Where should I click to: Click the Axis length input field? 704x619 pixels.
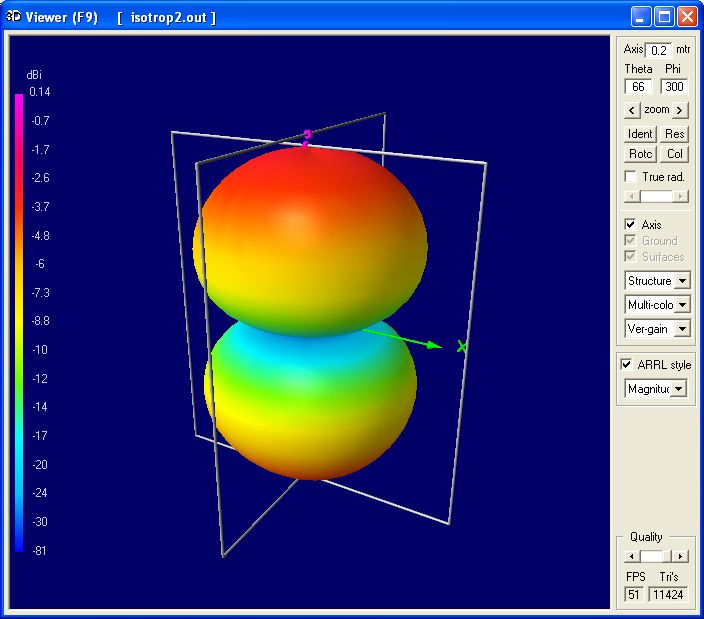tap(658, 50)
